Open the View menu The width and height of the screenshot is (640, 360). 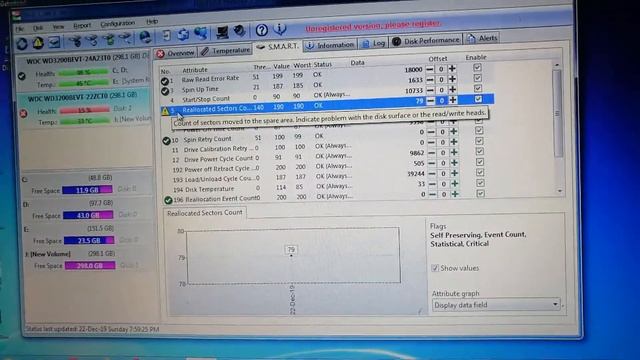coord(58,27)
